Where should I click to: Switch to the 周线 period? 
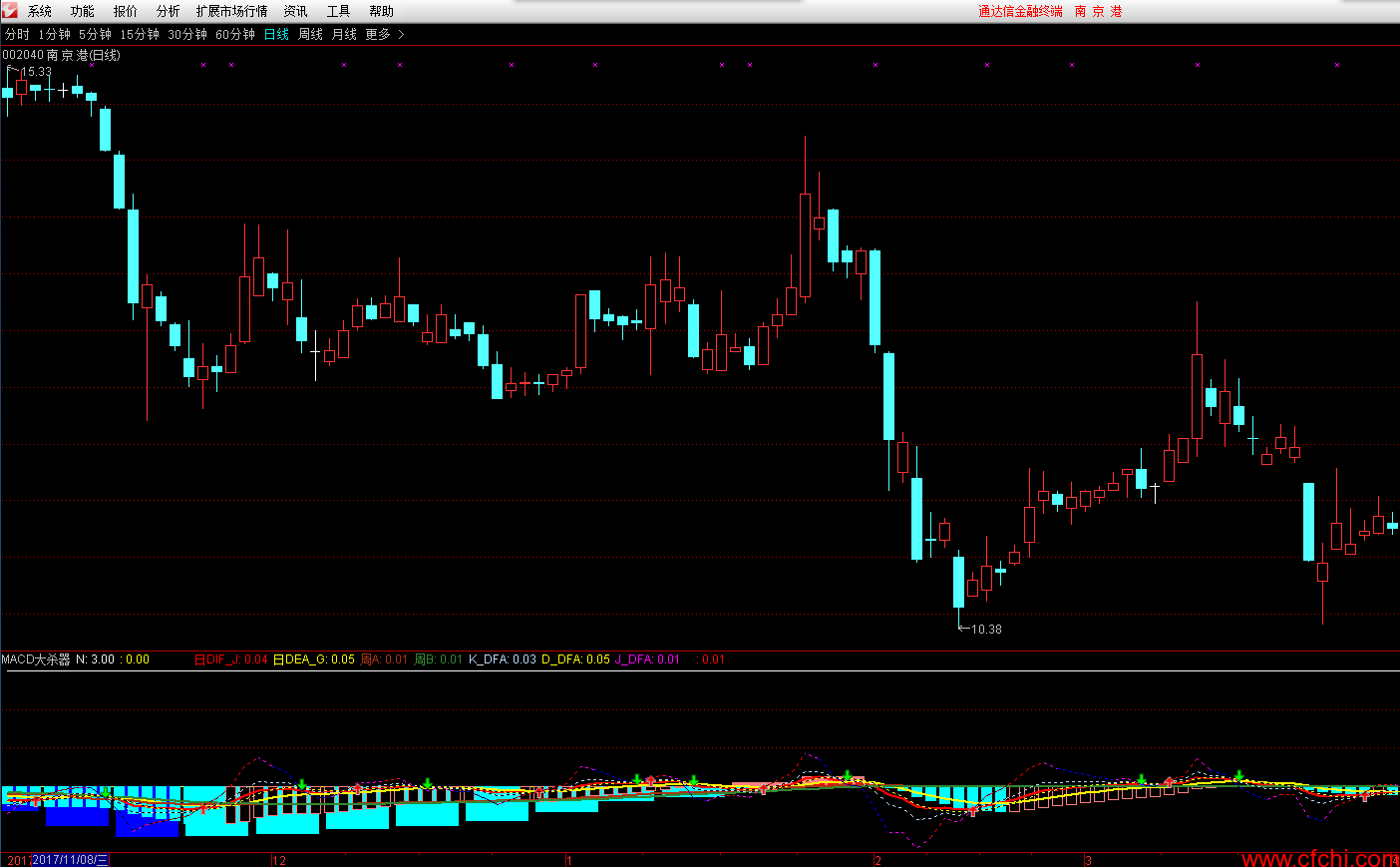[x=311, y=34]
